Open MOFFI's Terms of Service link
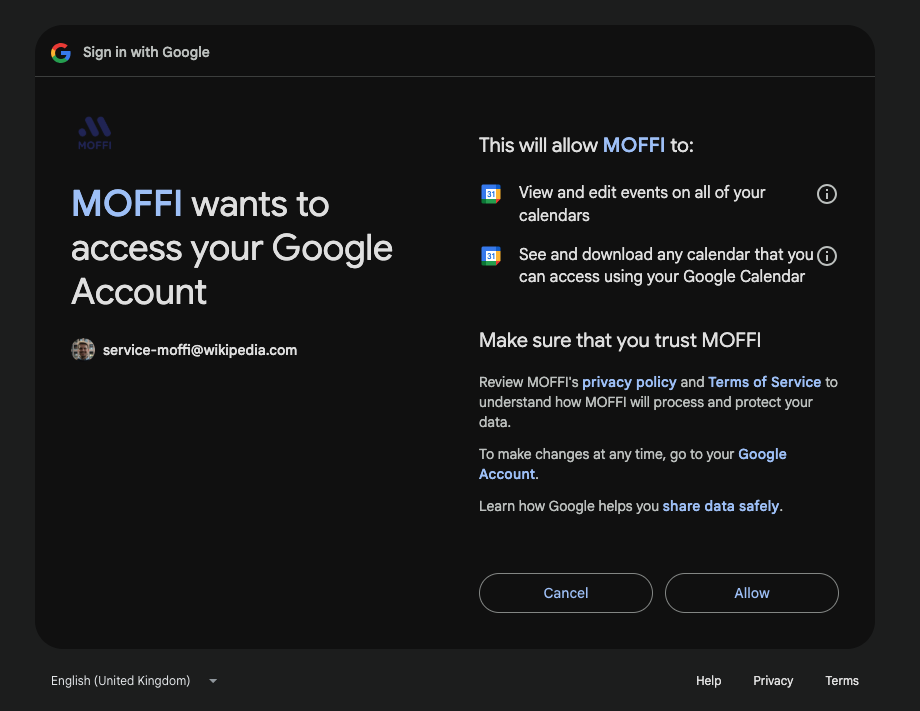Viewport: 920px width, 711px height. coord(765,382)
